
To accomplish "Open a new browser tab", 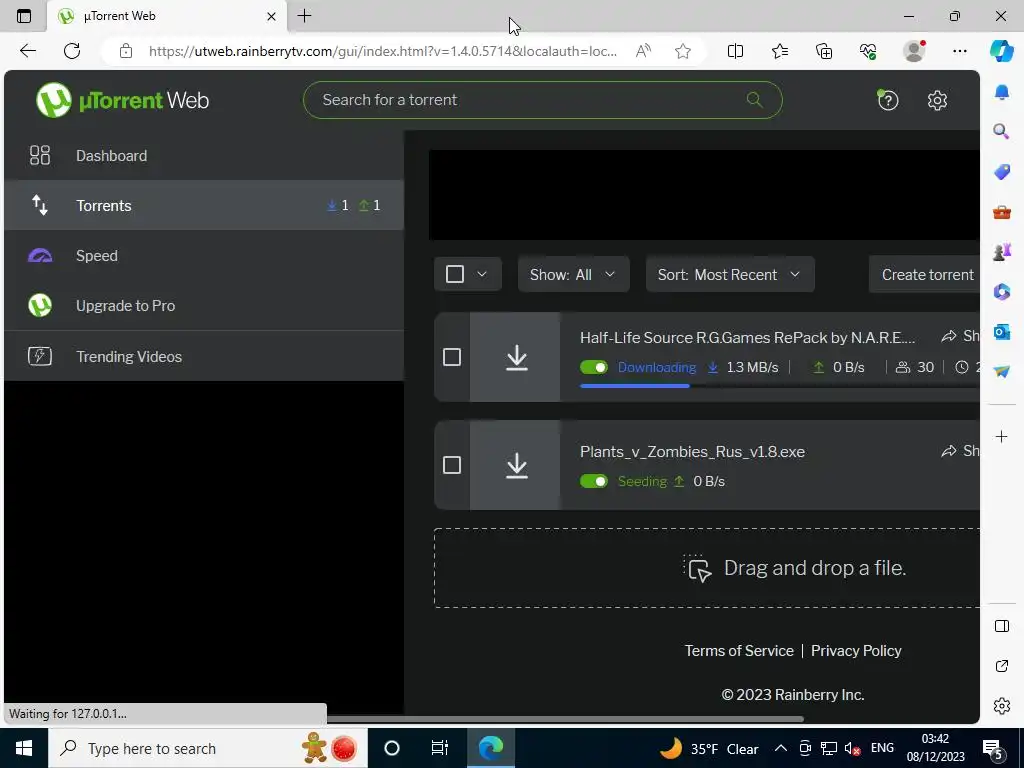I will click(304, 16).
